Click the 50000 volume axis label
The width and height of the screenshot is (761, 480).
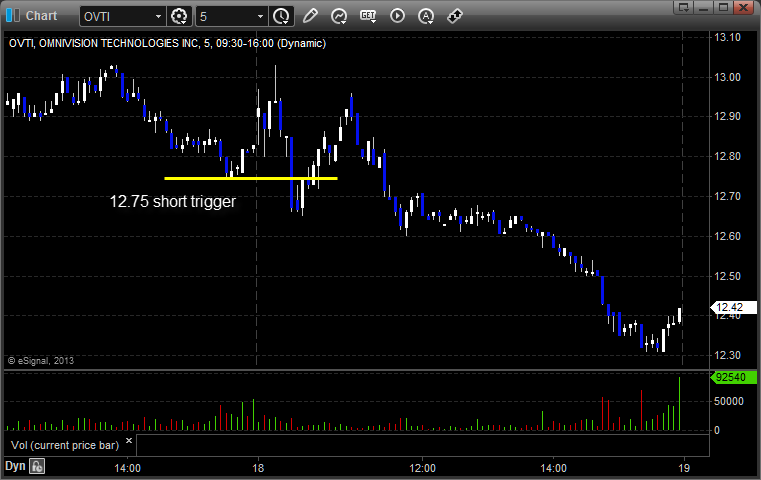click(x=729, y=401)
